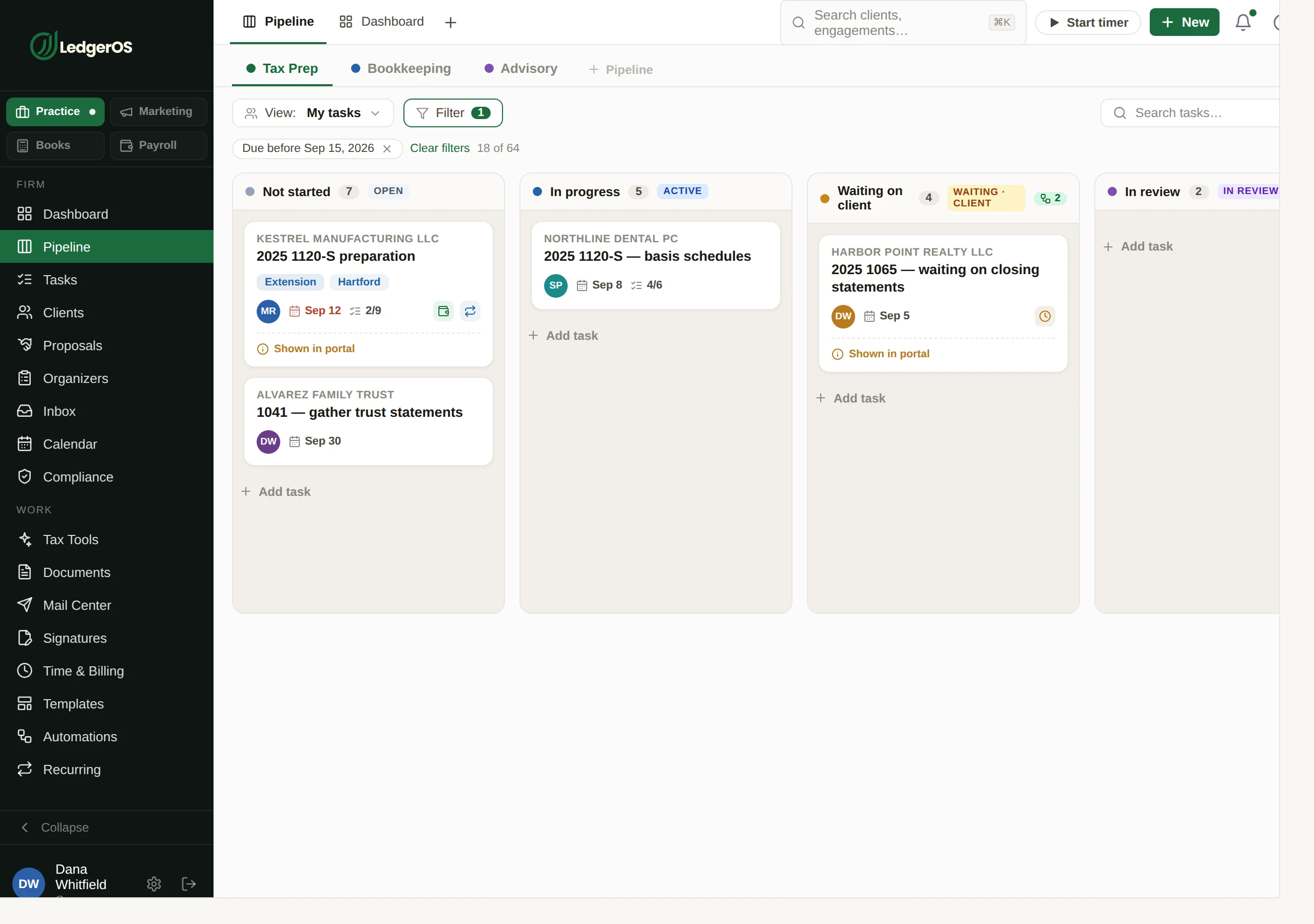Open Documents in sidebar
The height and width of the screenshot is (924, 1314).
106,572
